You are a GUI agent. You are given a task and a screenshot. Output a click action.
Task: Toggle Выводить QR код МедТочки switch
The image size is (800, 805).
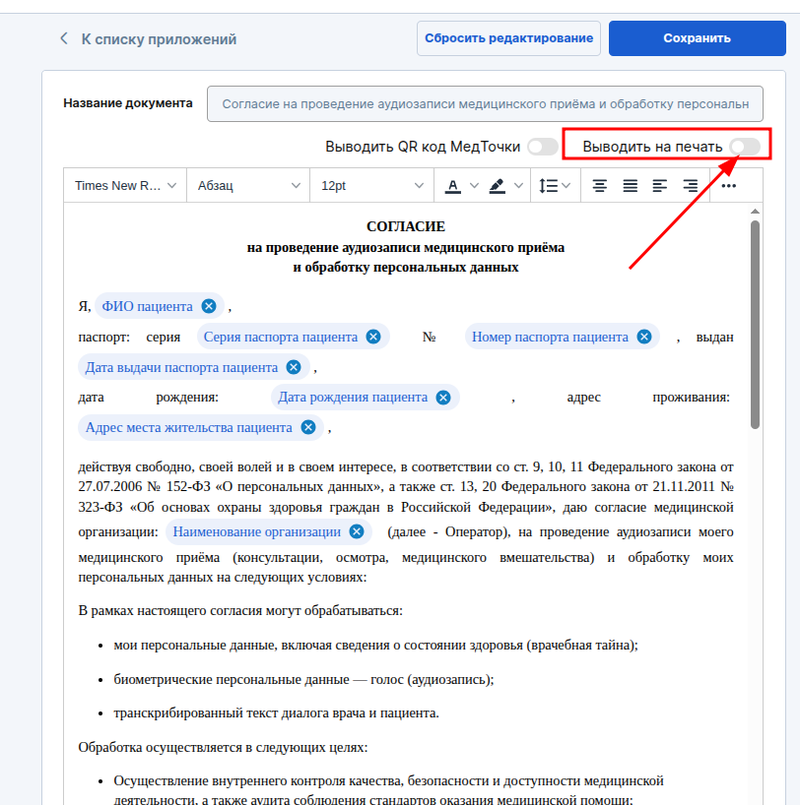pyautogui.click(x=543, y=147)
